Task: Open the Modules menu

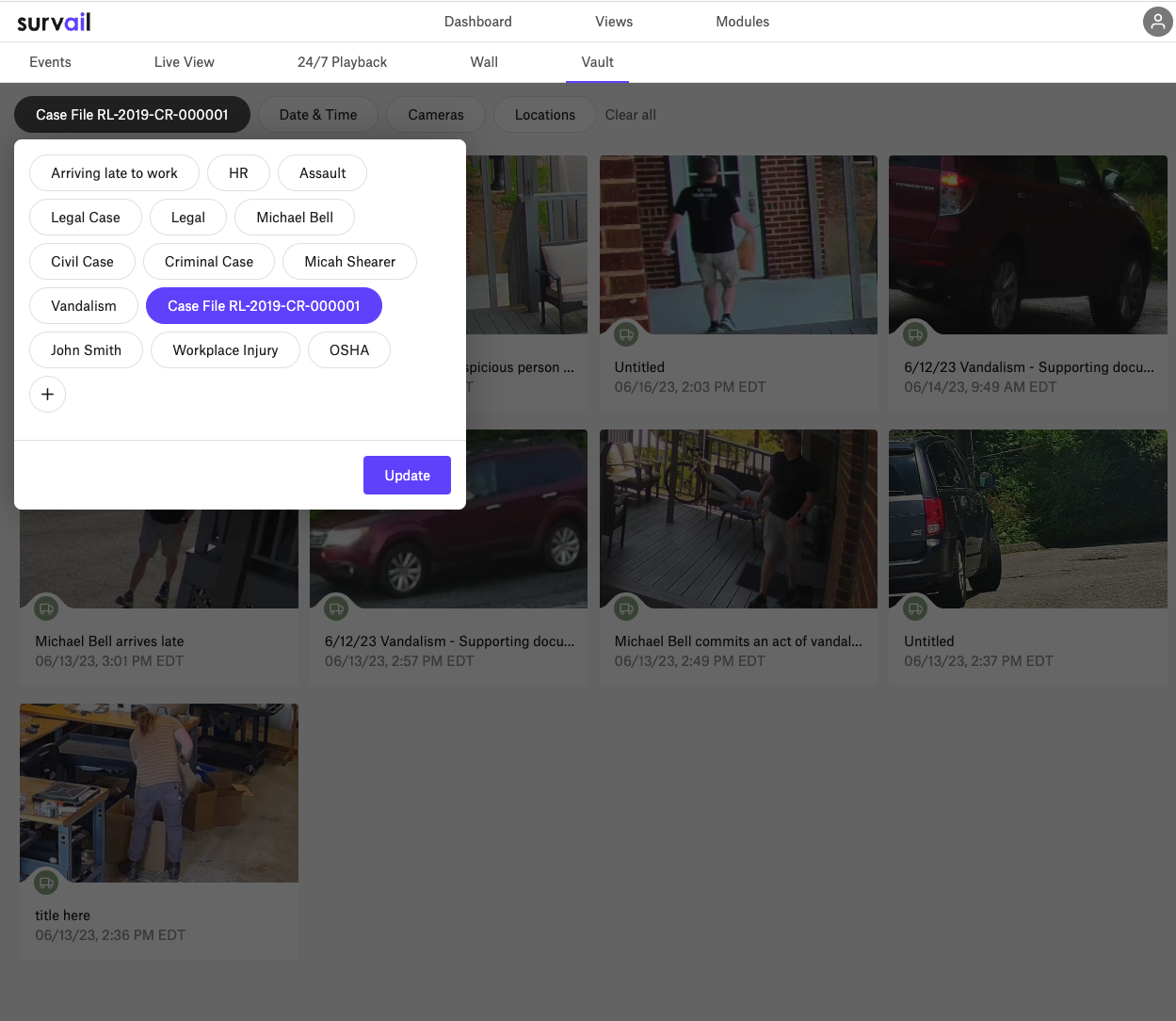Action: (x=743, y=22)
